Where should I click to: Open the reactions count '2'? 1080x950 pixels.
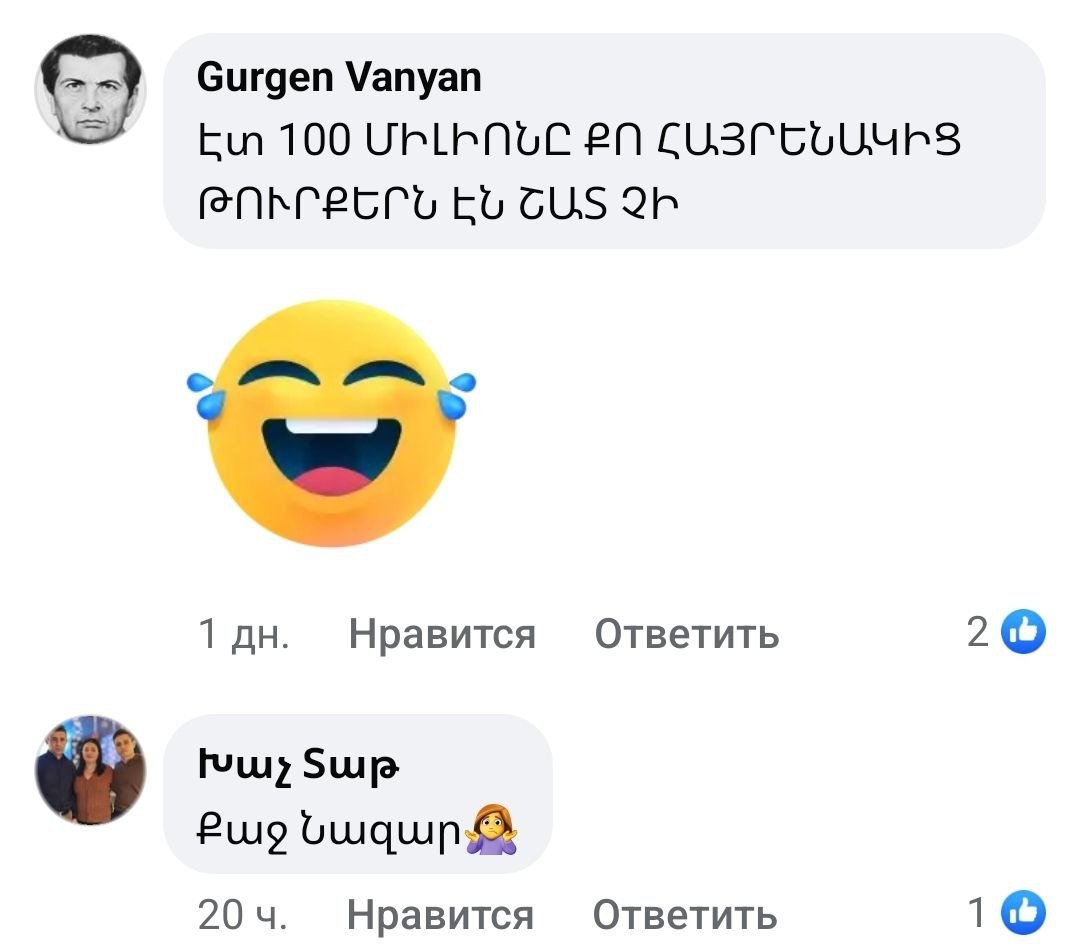point(977,631)
